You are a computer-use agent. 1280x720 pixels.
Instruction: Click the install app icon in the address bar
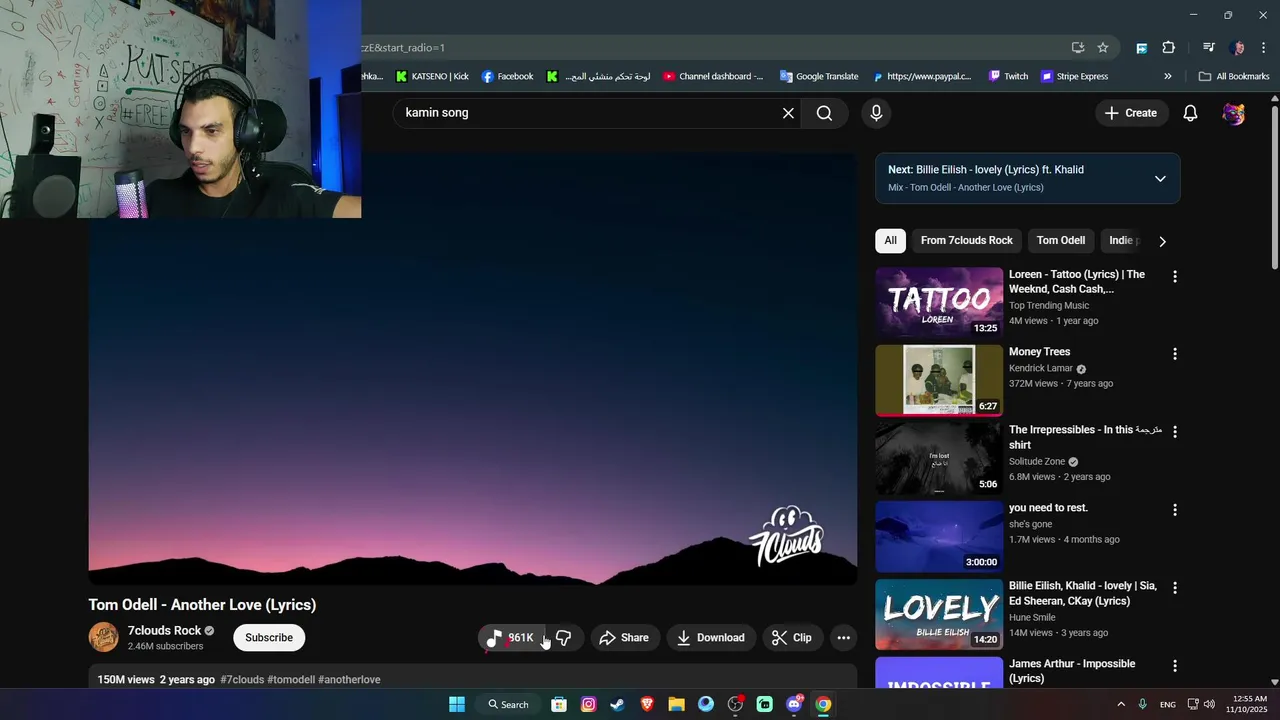1078,48
